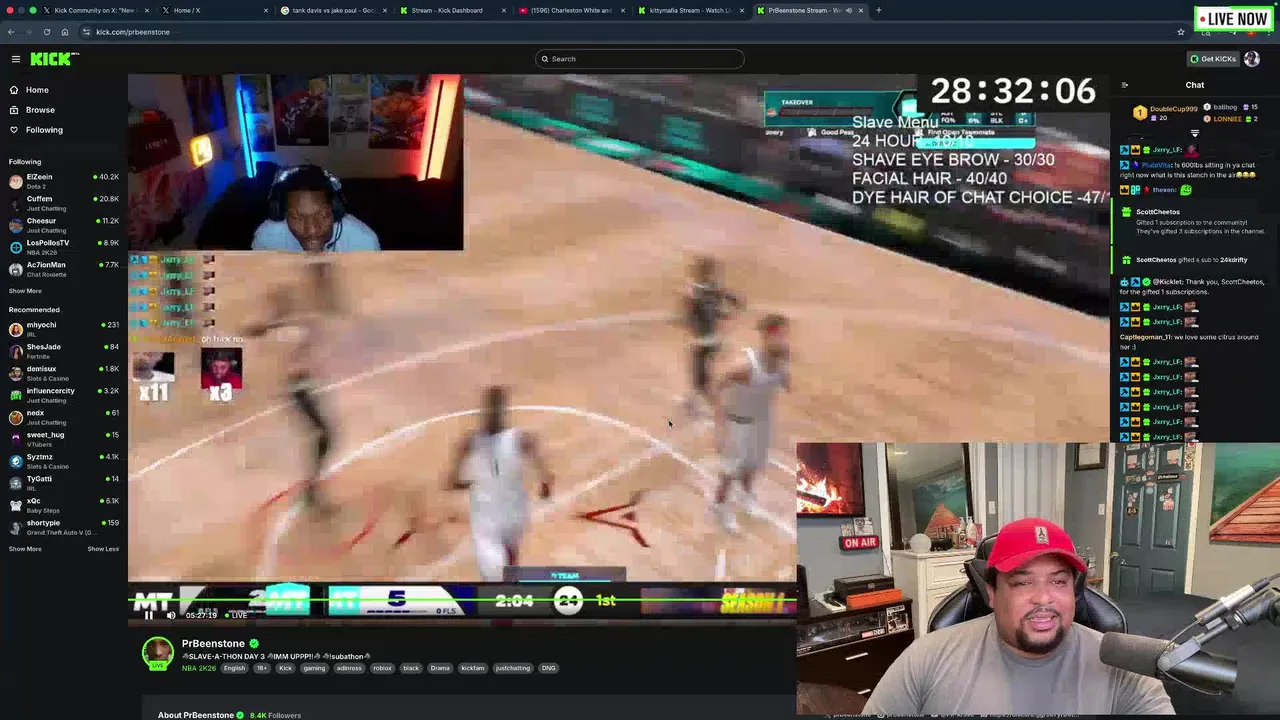Select the kickfam tag
The image size is (1280, 720).
click(473, 668)
